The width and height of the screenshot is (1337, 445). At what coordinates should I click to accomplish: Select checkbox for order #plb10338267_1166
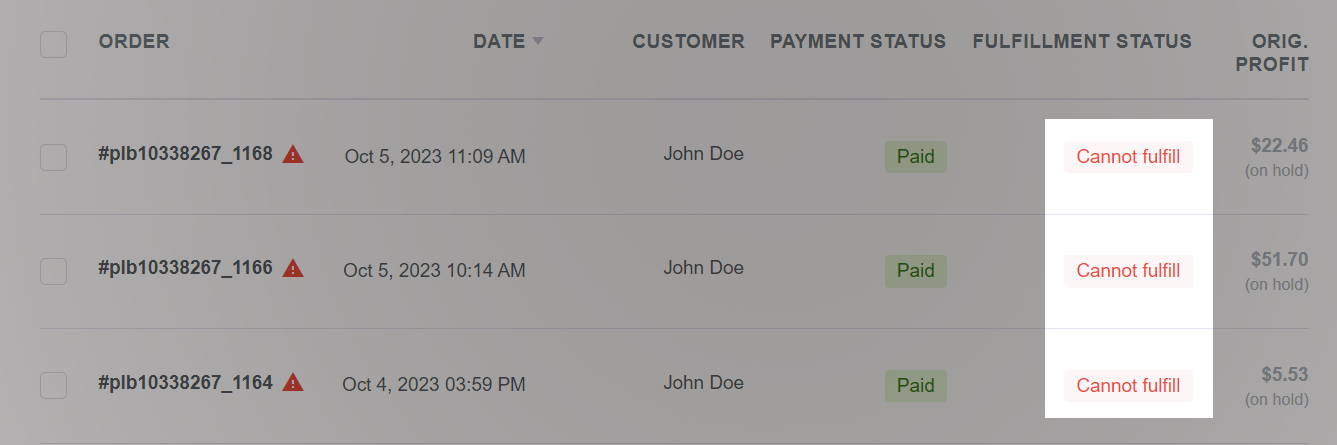click(54, 270)
